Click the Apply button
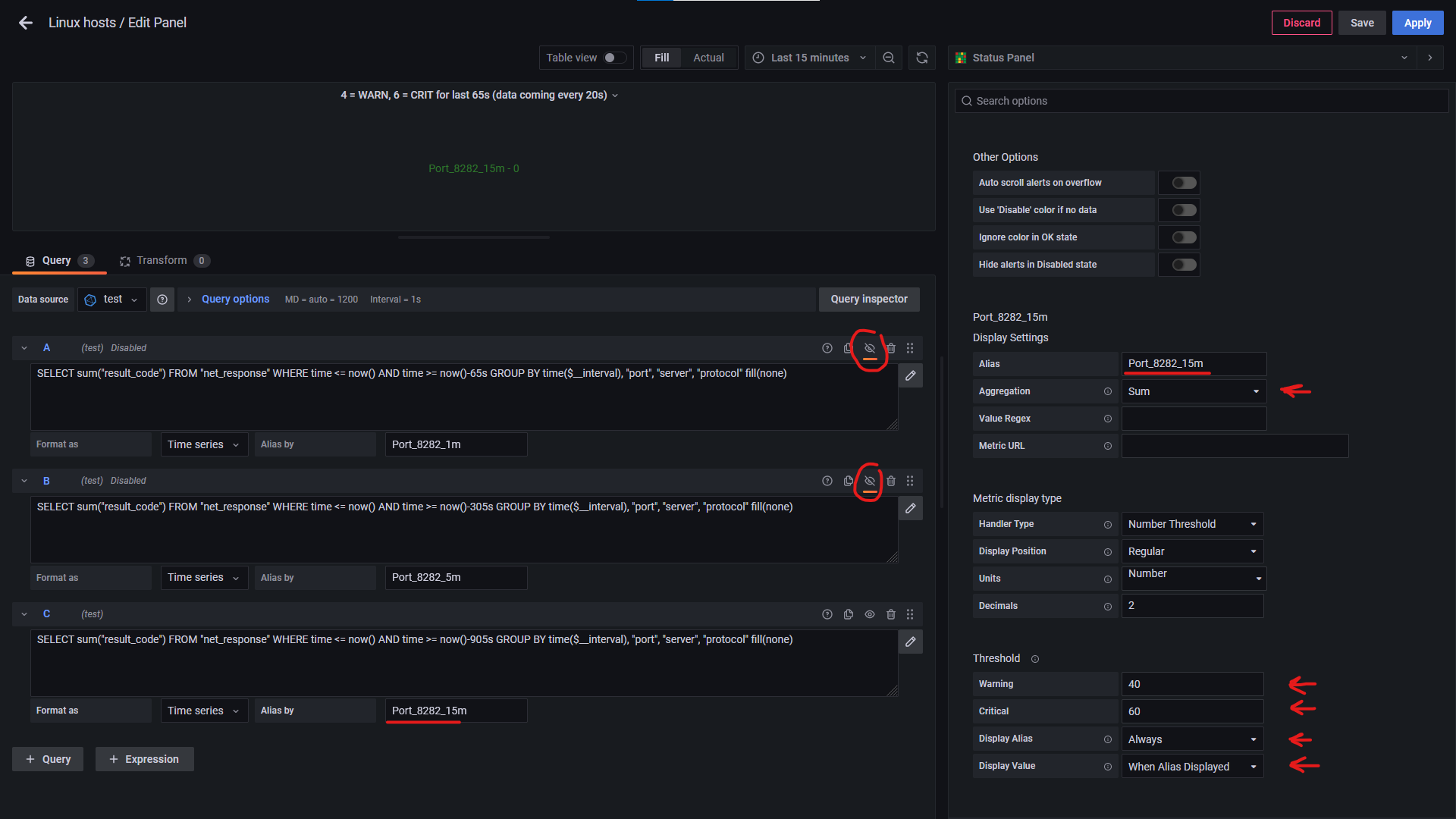Image resolution: width=1456 pixels, height=819 pixels. pyautogui.click(x=1417, y=23)
